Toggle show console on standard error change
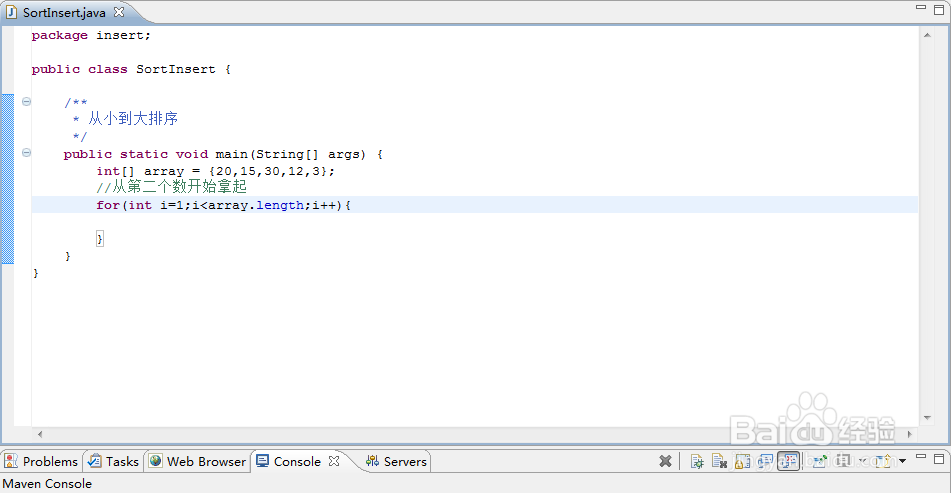 tap(788, 461)
